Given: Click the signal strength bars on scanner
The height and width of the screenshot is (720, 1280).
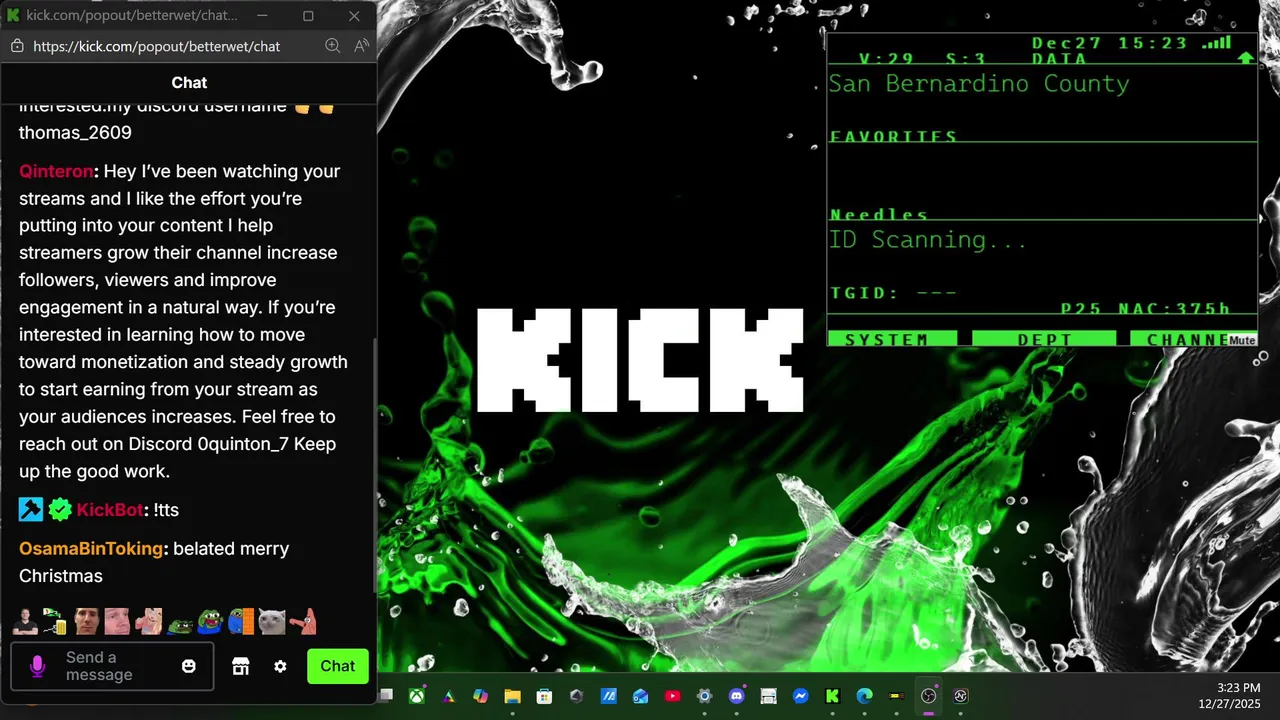Looking at the screenshot, I should click(x=1216, y=43).
